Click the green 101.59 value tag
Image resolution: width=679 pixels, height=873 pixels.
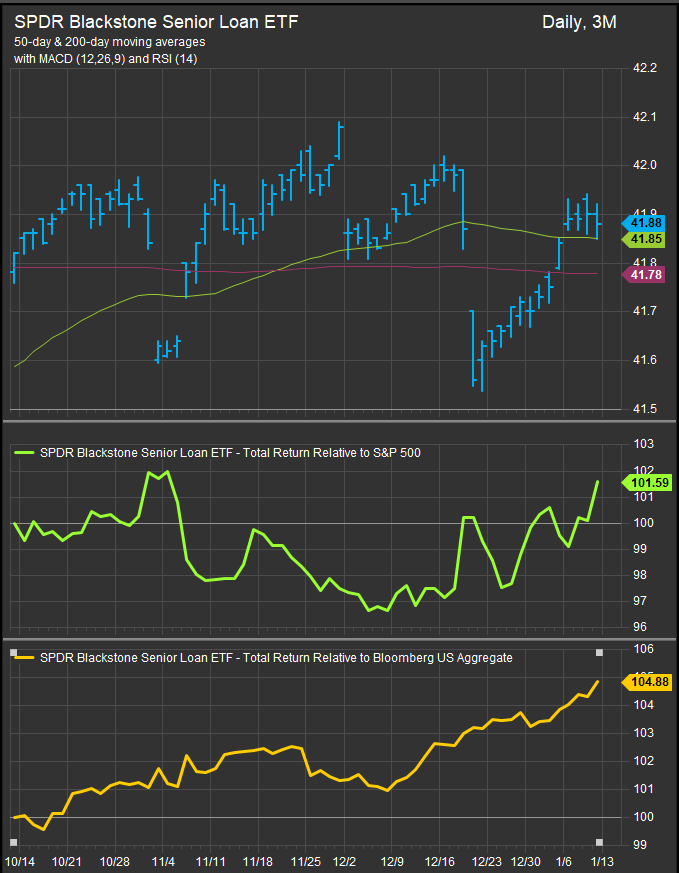click(645, 482)
